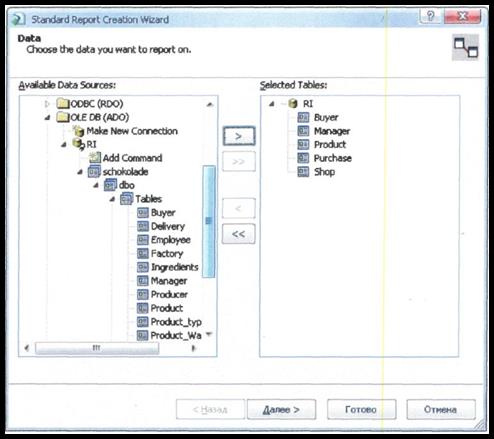Click the Product table icon in Available Data Sources

[x=143, y=308]
